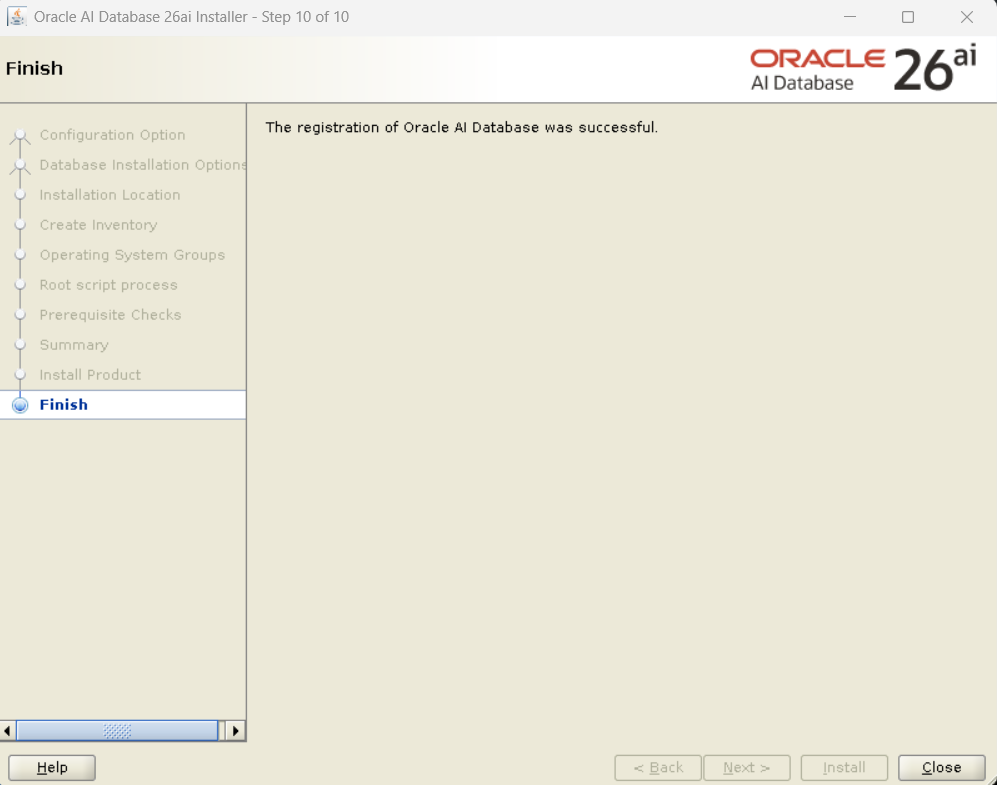Click the disabled Back button
This screenshot has height=785, width=997.
tap(658, 768)
